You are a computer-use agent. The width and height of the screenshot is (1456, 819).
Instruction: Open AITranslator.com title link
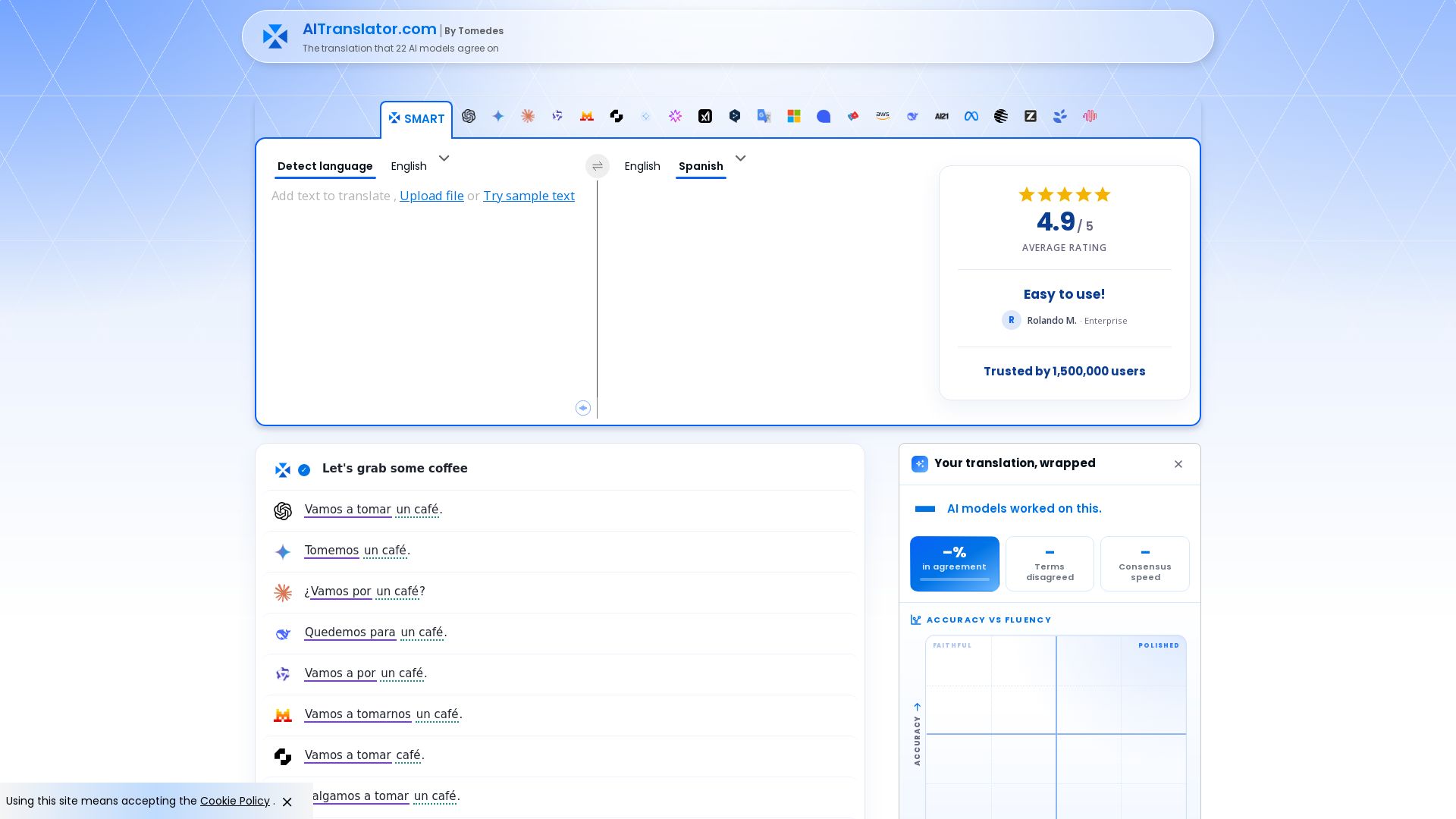(x=369, y=29)
